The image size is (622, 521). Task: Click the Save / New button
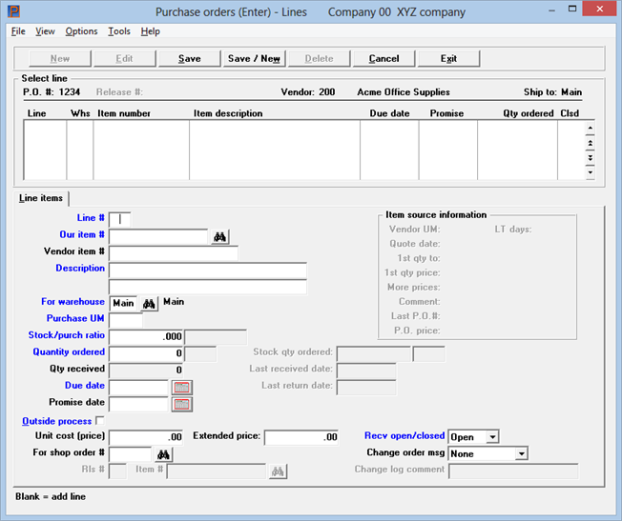pyautogui.click(x=254, y=59)
